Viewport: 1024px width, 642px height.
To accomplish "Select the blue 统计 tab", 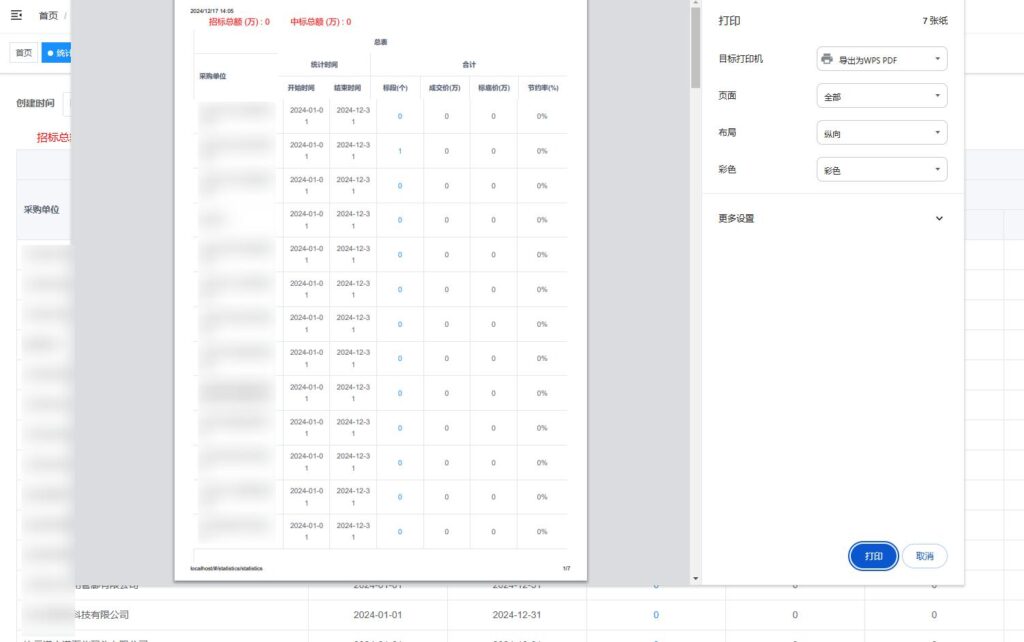I will pyautogui.click(x=58, y=53).
